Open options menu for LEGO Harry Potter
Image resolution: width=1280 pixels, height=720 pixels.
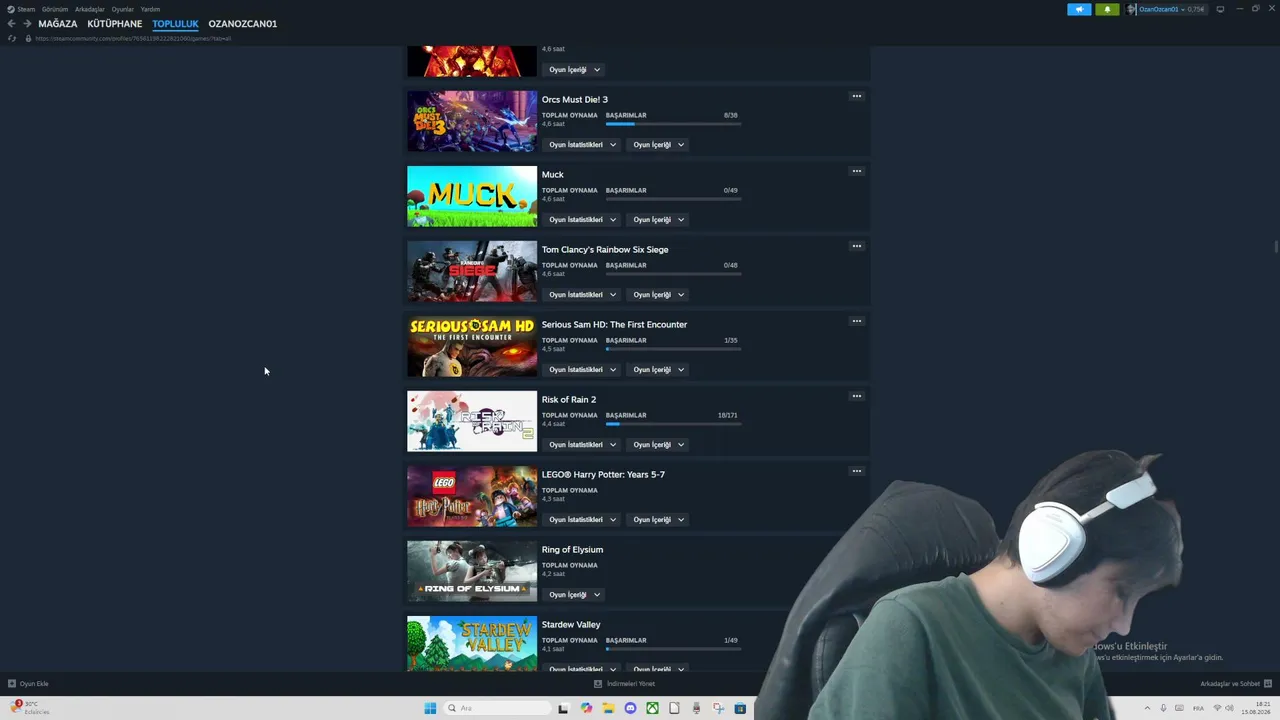coord(856,471)
